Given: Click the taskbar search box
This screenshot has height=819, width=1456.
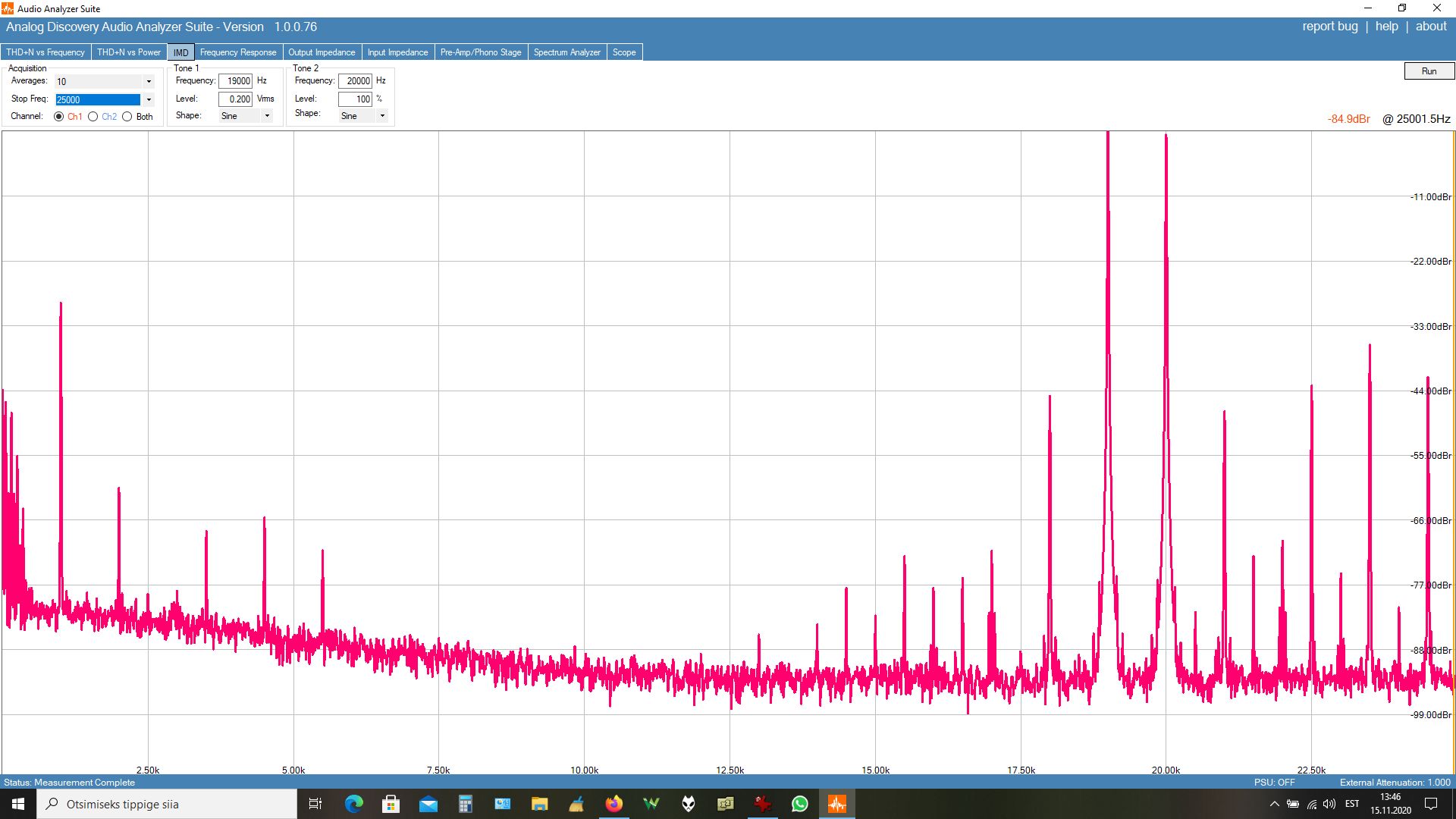Looking at the screenshot, I should click(167, 804).
